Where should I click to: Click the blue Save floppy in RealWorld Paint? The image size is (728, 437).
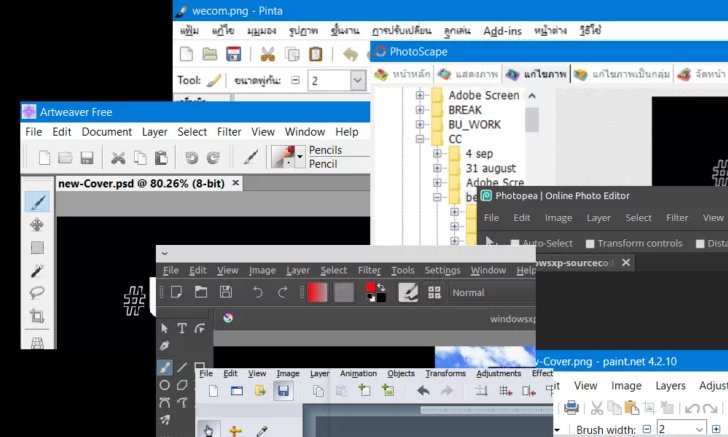coord(283,391)
